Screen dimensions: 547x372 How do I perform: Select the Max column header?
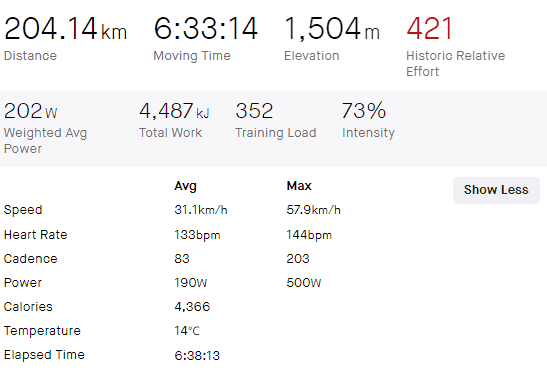point(299,186)
